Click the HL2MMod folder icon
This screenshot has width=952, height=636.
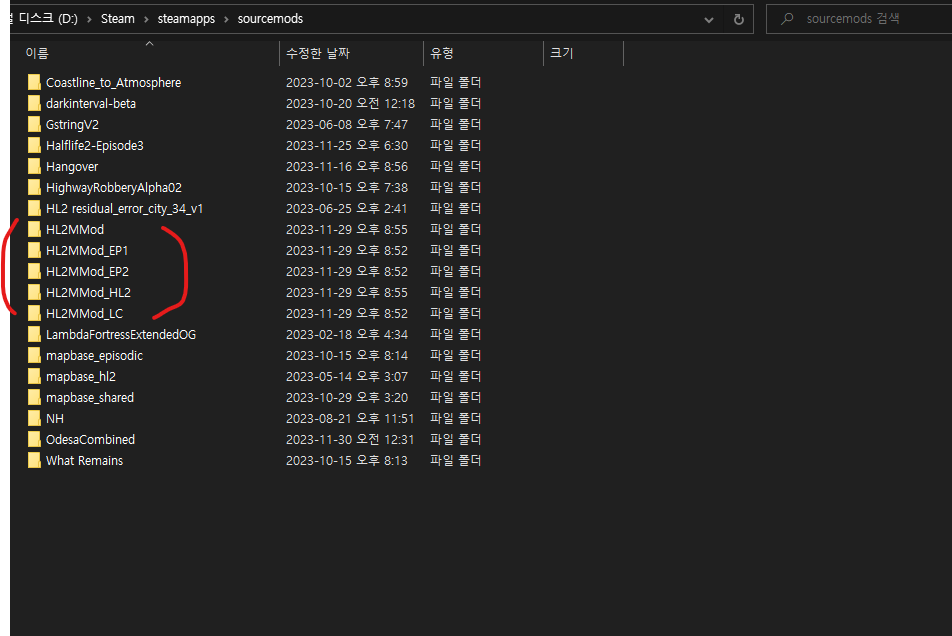pyautogui.click(x=34, y=229)
